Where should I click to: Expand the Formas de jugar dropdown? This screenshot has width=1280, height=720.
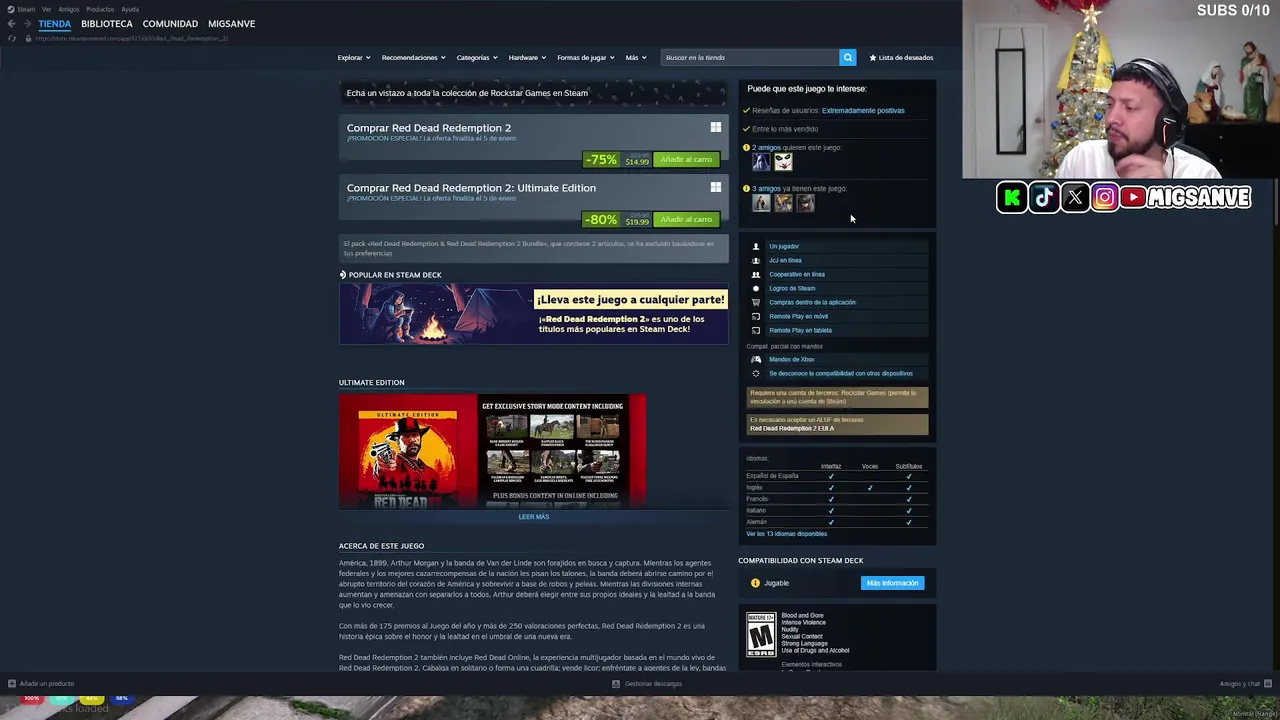click(x=586, y=57)
